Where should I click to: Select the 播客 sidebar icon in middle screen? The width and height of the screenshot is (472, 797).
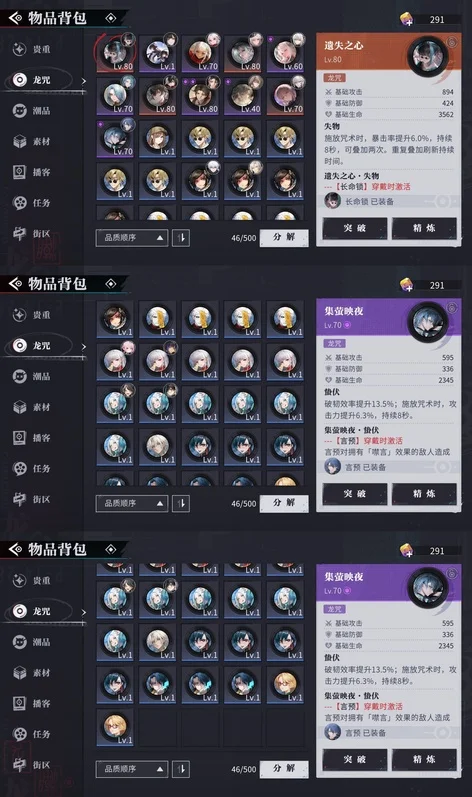point(19,438)
